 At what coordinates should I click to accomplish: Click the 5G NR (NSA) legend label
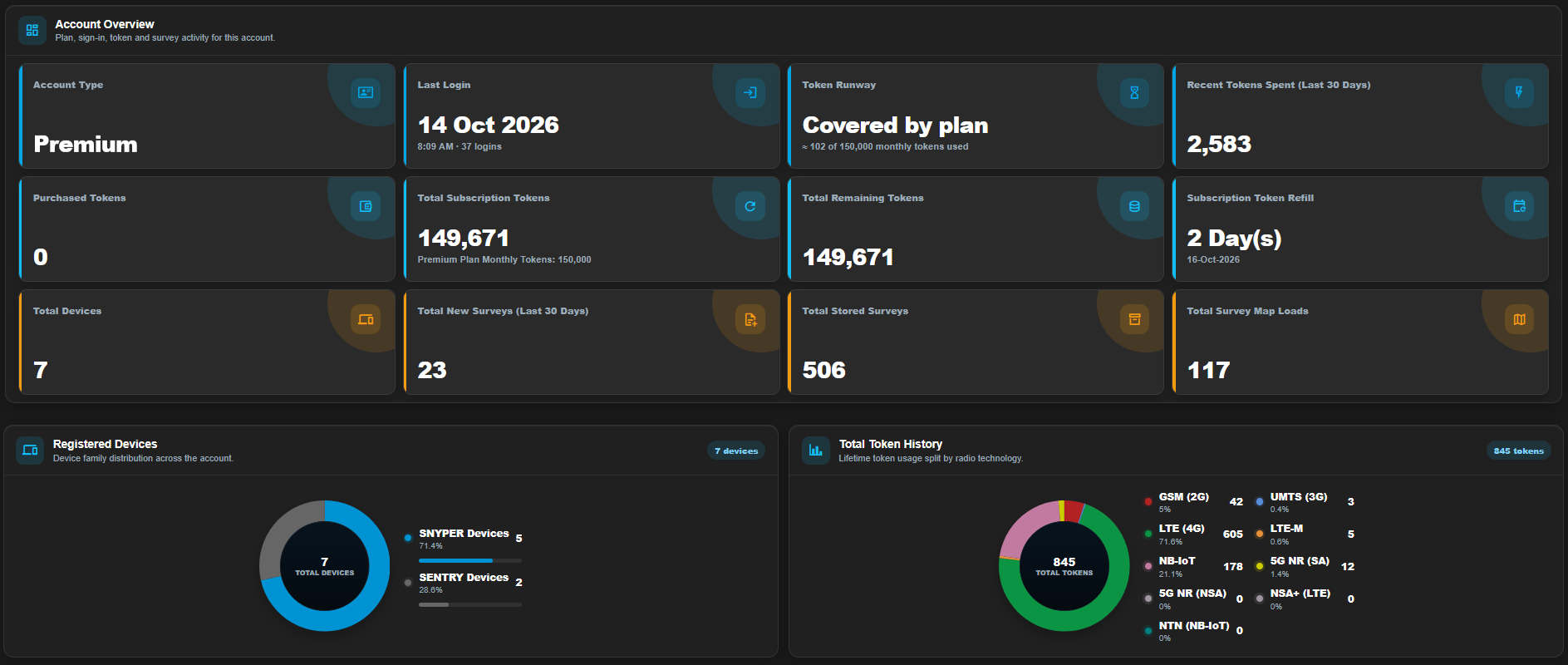pos(1192,594)
